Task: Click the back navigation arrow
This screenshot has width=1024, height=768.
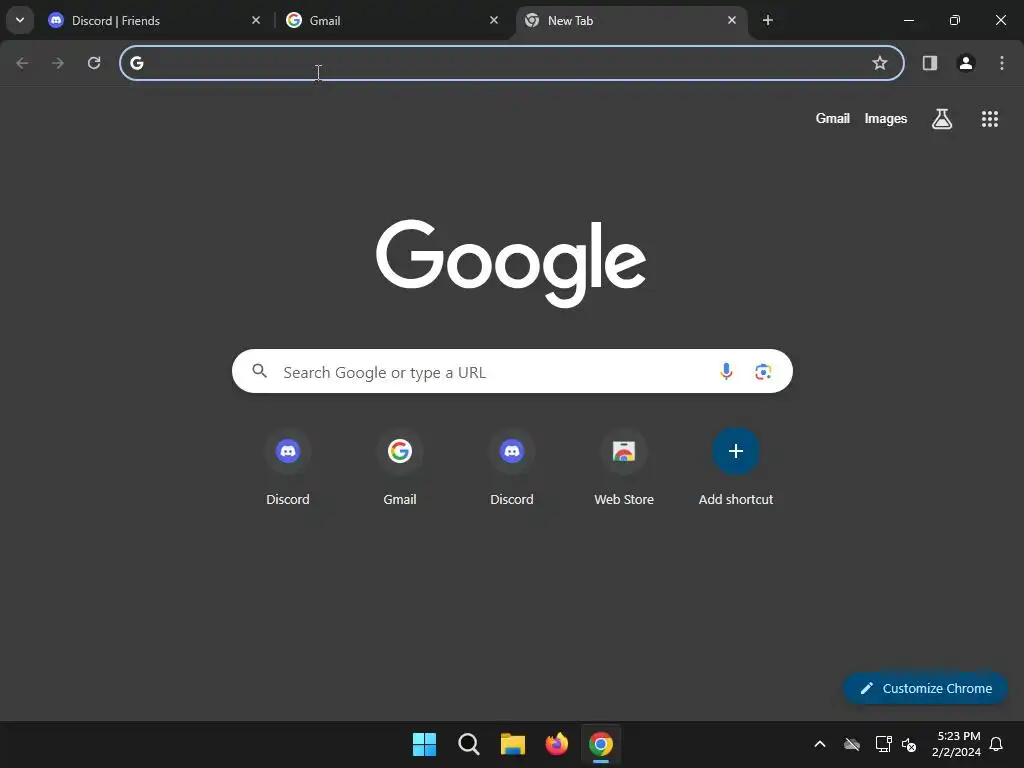Action: (x=22, y=63)
